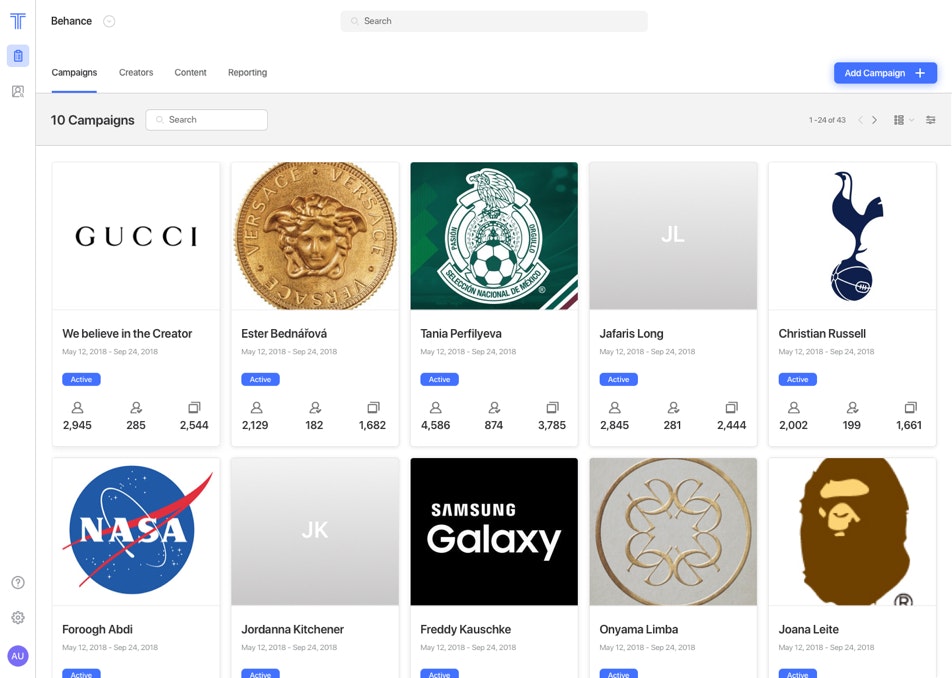The height and width of the screenshot is (678, 952).
Task: Click approved creators icon above 874
Action: [x=494, y=407]
